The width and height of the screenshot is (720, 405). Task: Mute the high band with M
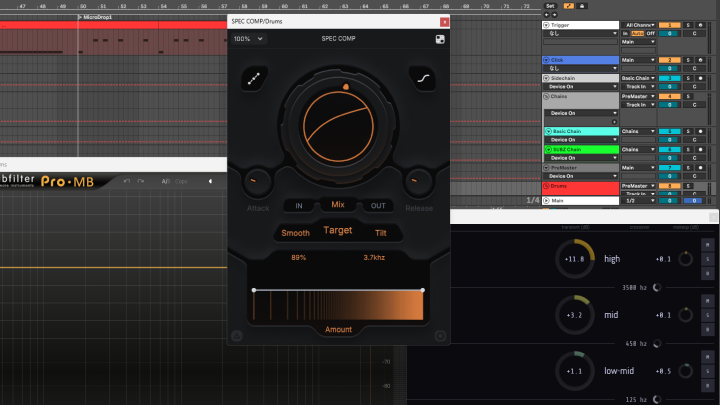707,245
